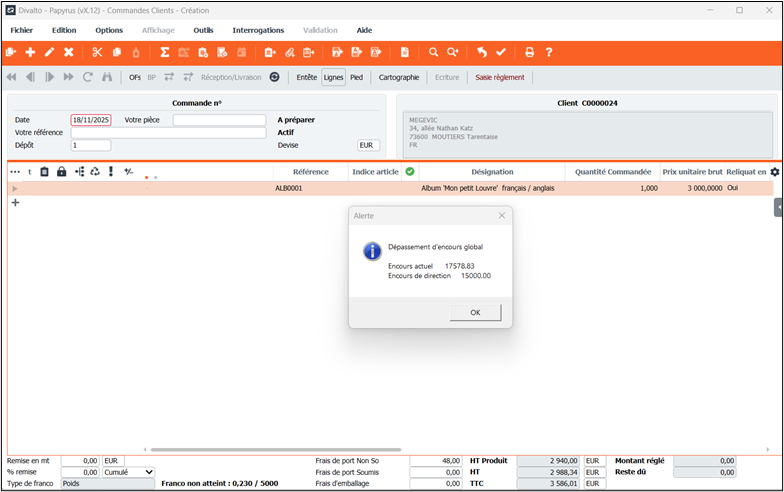
Task: Click OK in the Alerte dialog
Action: click(x=475, y=312)
